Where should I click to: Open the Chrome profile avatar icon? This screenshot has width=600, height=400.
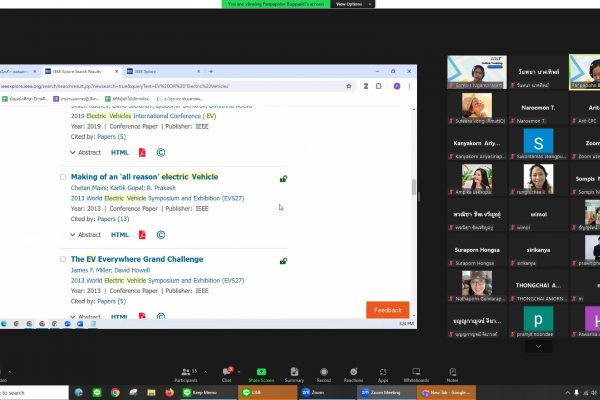[x=397, y=86]
